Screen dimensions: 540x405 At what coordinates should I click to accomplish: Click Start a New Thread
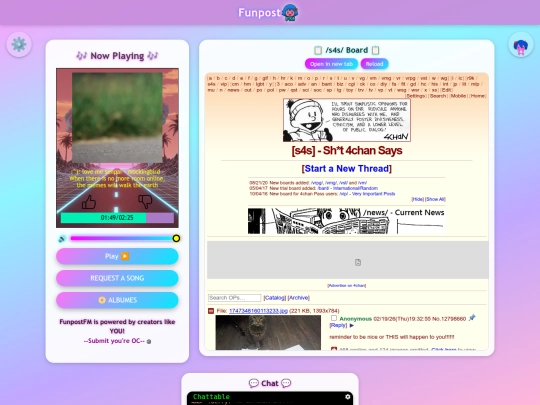click(x=346, y=169)
